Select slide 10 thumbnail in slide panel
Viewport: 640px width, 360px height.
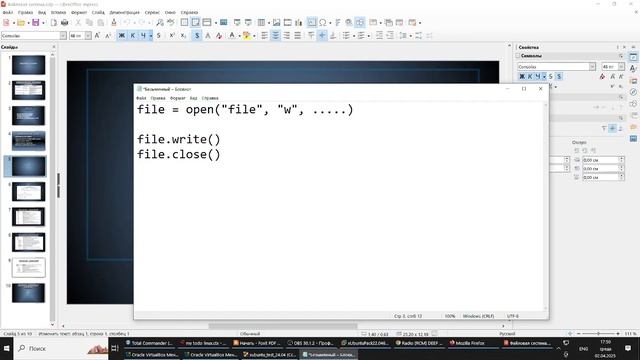pos(29,293)
